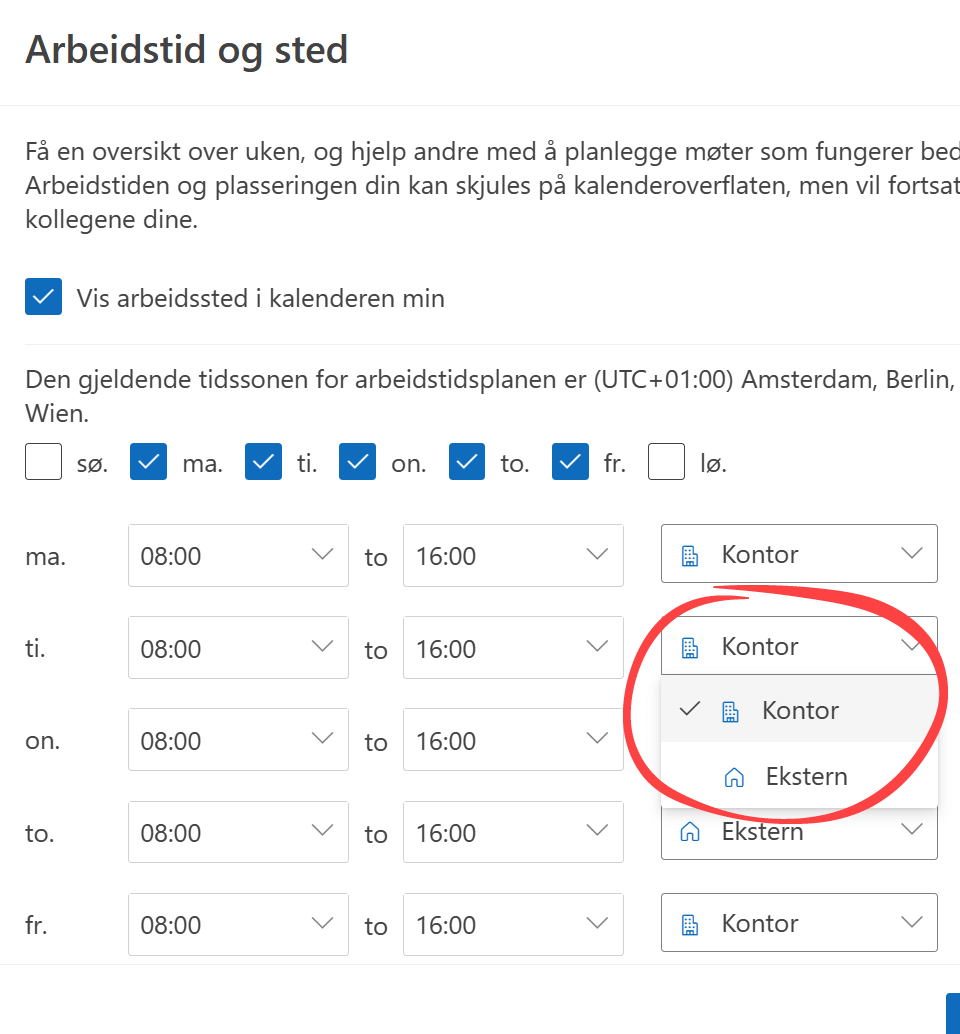Open the ma. 08:00 start time dropdown
Viewport: 960px width, 1034px height.
238,555
